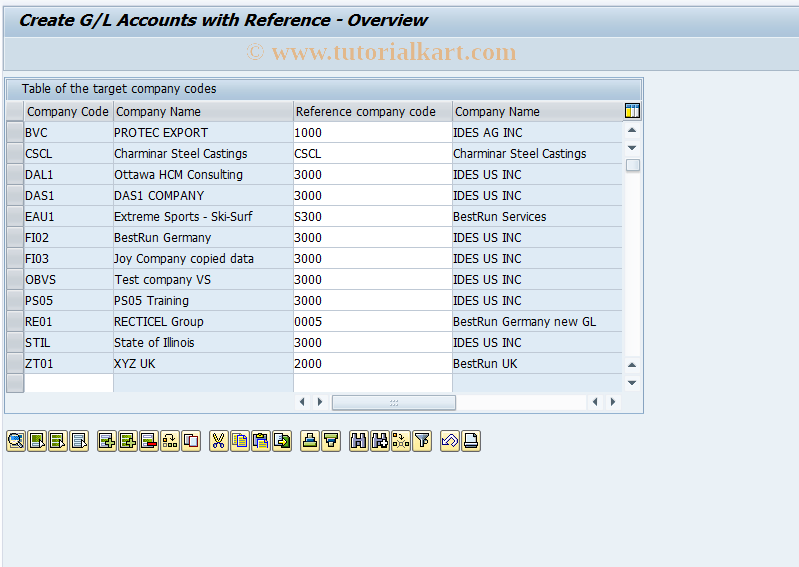Click the Duplicate Row icon
Screen dimensions: 799x567
[191, 441]
